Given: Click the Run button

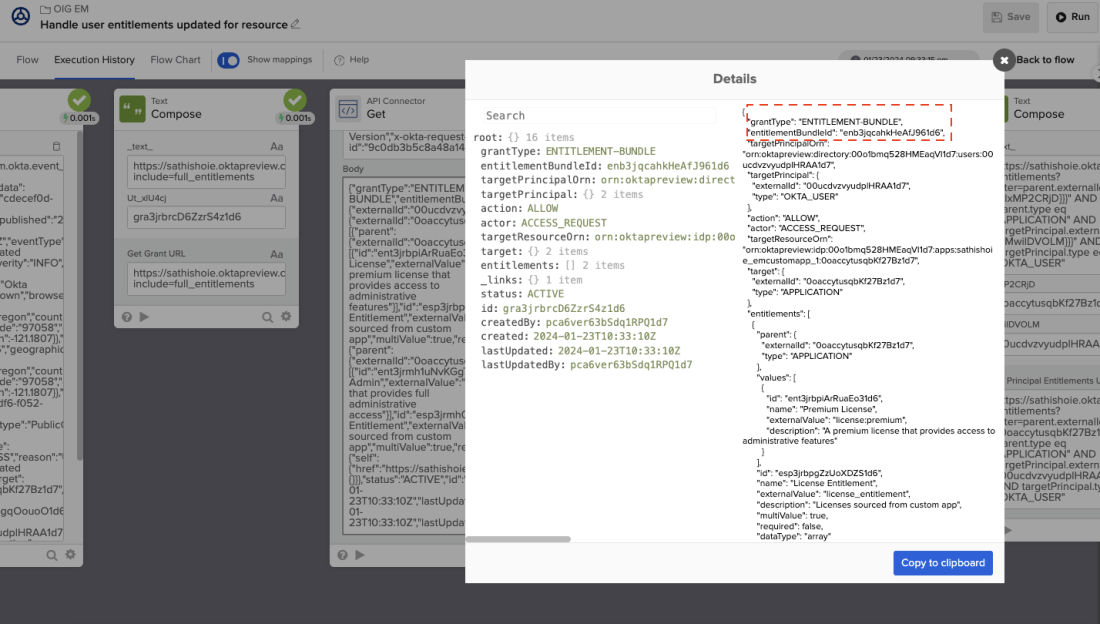Looking at the screenshot, I should [1072, 17].
